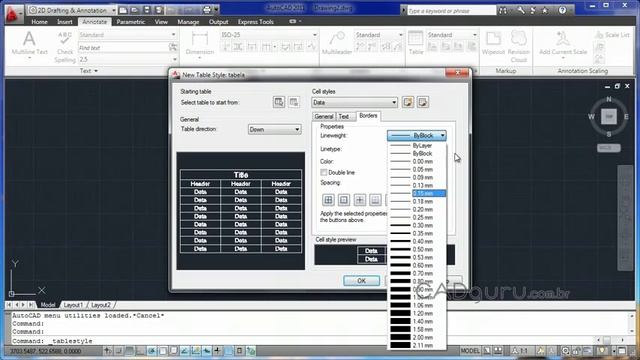Click TOP face on ViewCube

(x=609, y=117)
